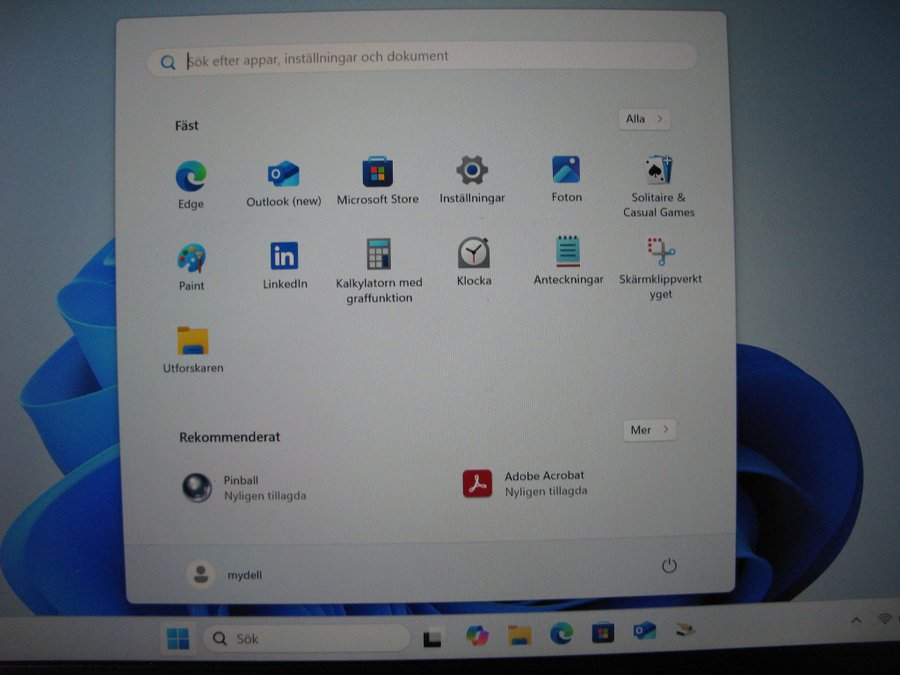Click the power button in Start menu
This screenshot has height=675, width=900.
669,566
